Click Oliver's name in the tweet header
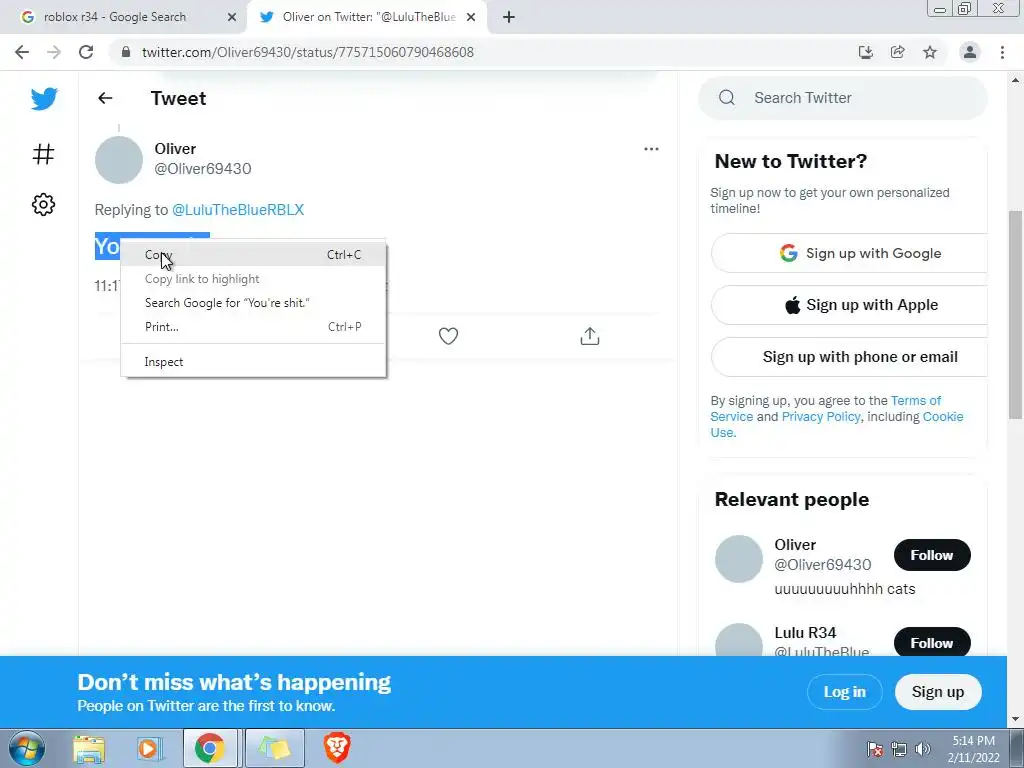This screenshot has width=1024, height=768. click(x=175, y=149)
